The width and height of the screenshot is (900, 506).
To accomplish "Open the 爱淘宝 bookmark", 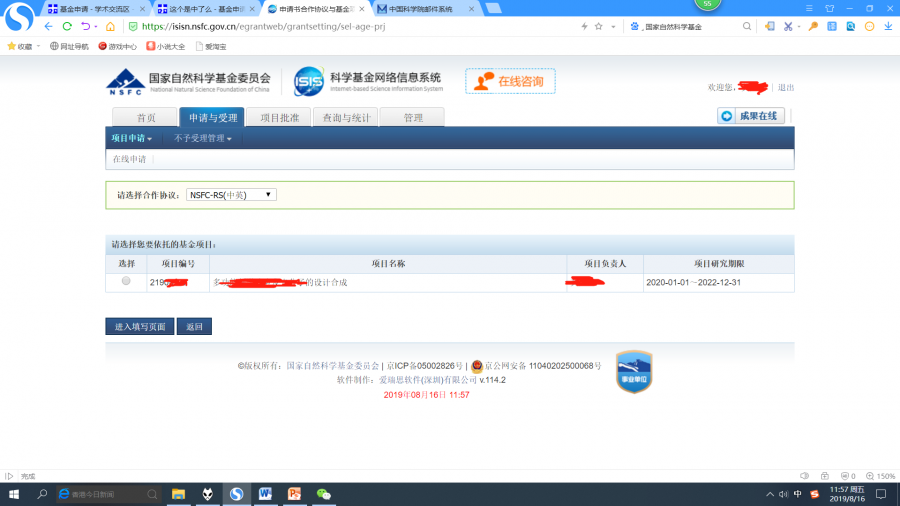I will pos(211,46).
